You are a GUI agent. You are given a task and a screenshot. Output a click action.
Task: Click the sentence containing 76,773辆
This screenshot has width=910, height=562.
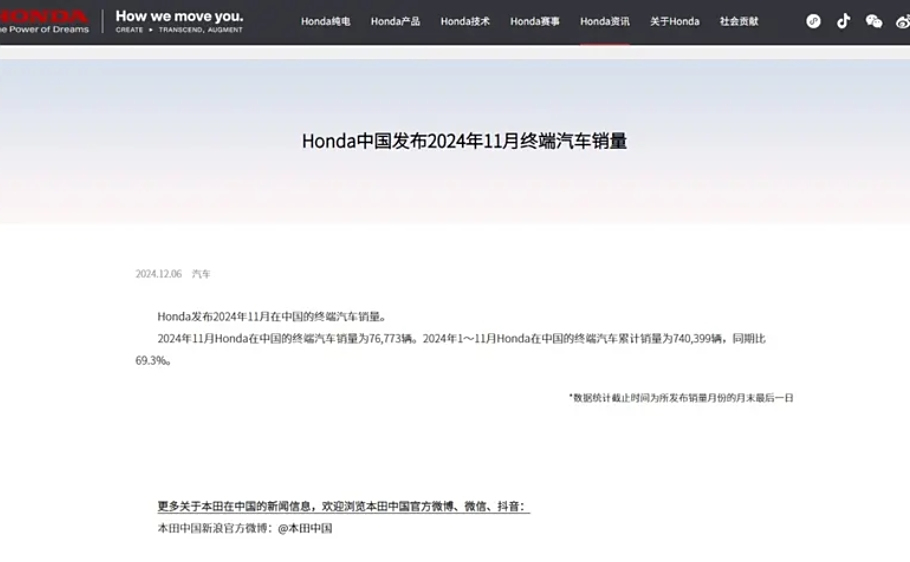[288, 338]
